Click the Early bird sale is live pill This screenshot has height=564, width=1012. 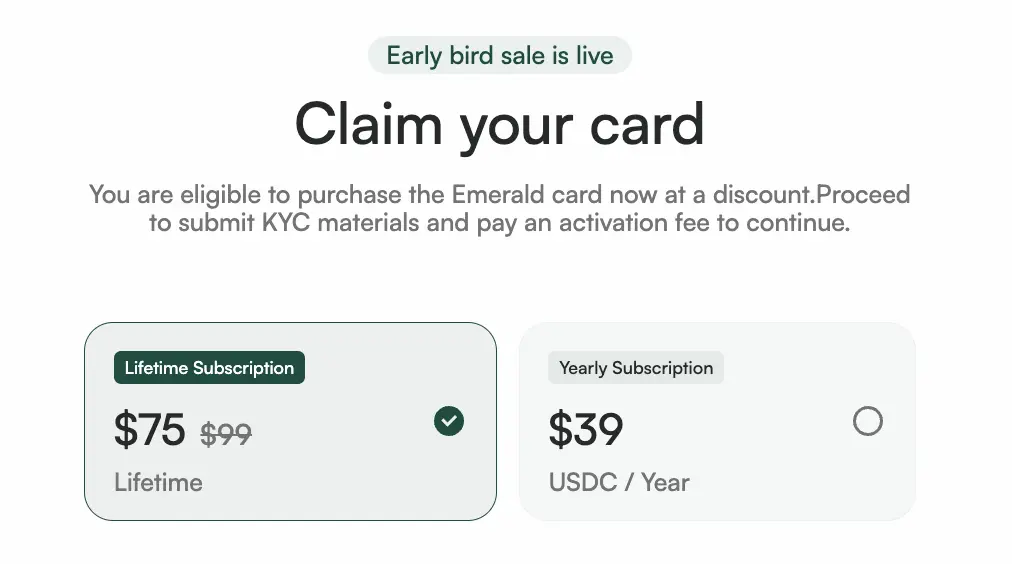500,55
